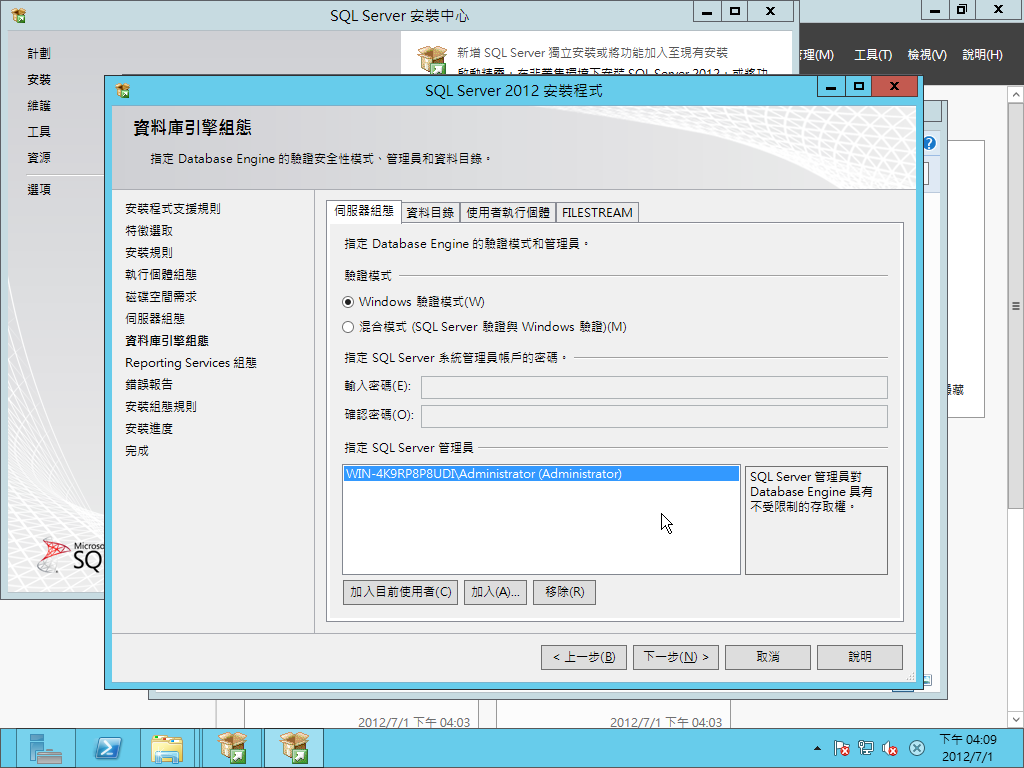Click 加入目前使用者(C) button
The width and height of the screenshot is (1024, 768).
coord(400,592)
